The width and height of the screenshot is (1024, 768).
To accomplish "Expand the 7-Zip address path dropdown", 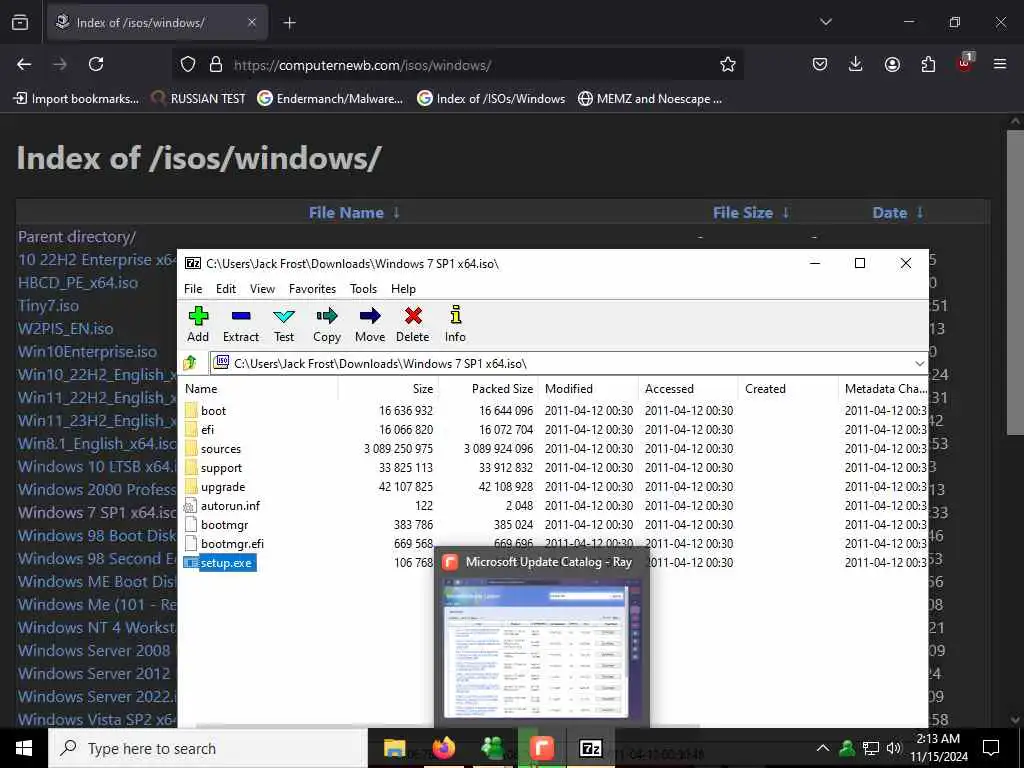I will point(920,363).
